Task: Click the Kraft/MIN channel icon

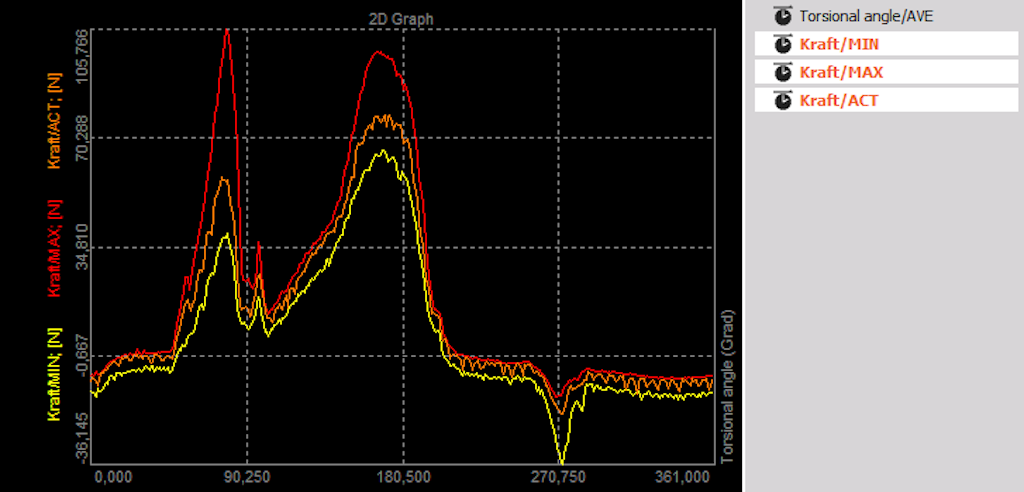Action: coord(782,44)
